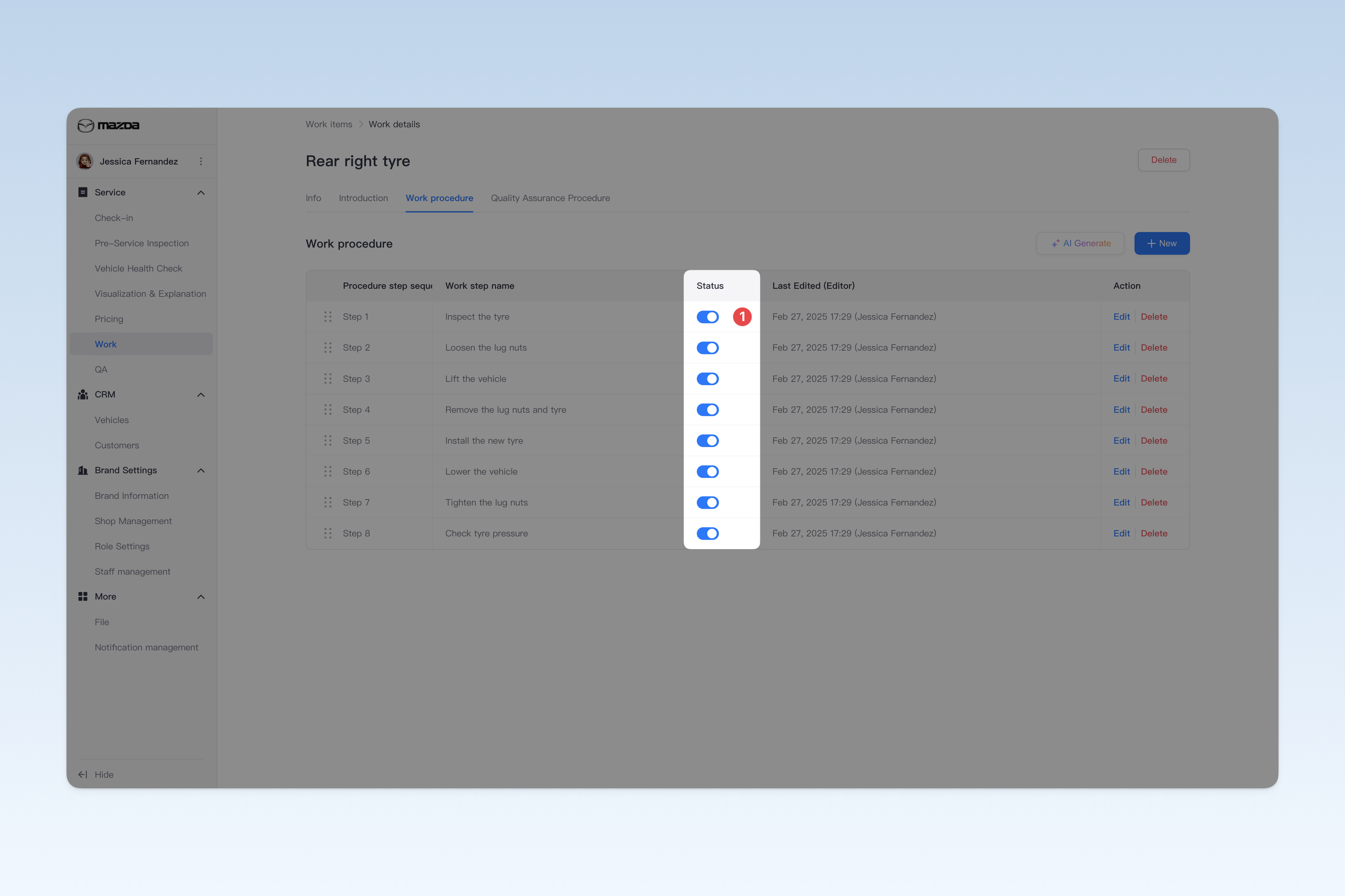This screenshot has height=896, width=1345.
Task: Toggle status for Install the new tyre
Action: (x=708, y=441)
